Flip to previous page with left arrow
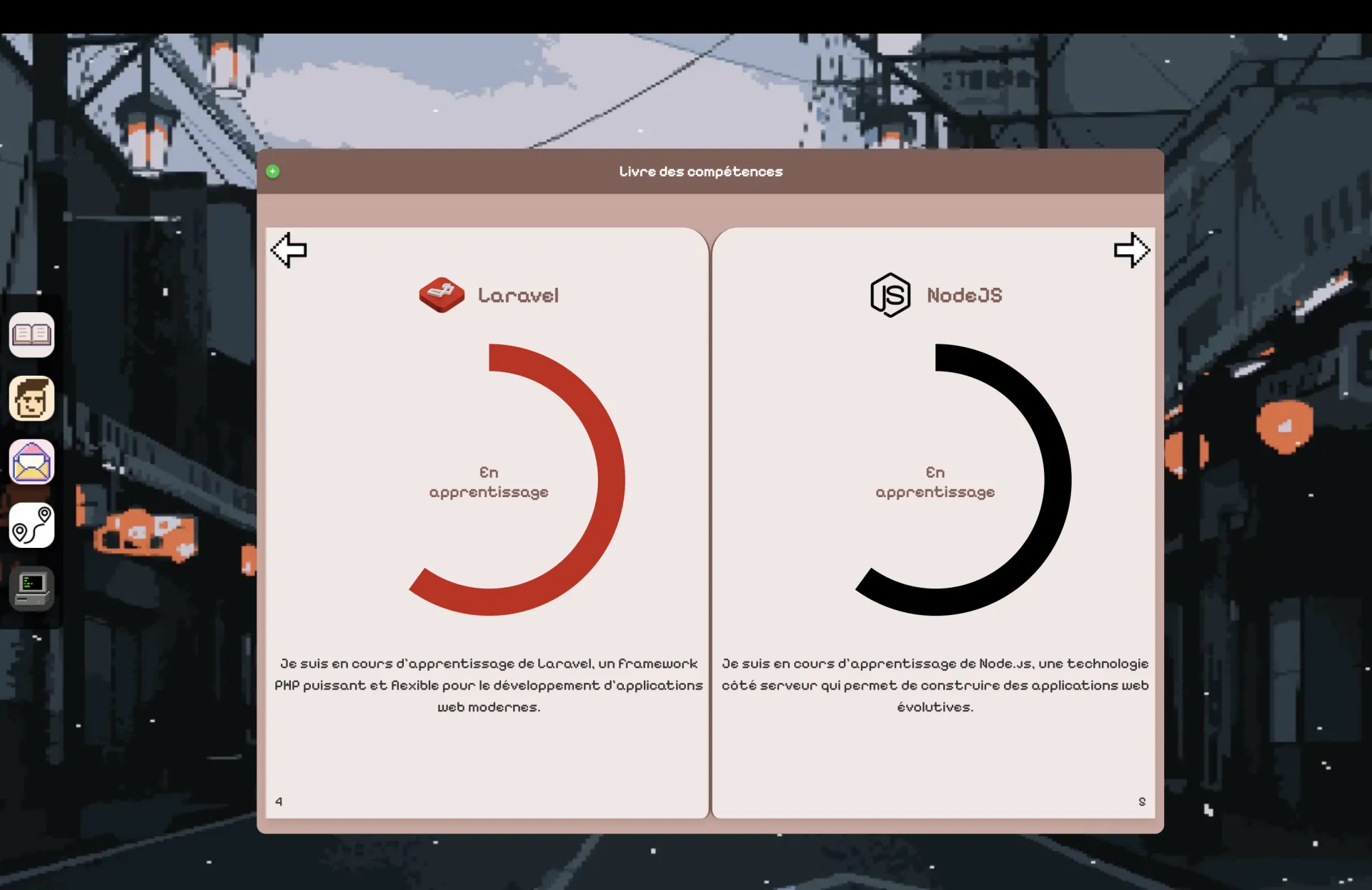 pos(289,250)
